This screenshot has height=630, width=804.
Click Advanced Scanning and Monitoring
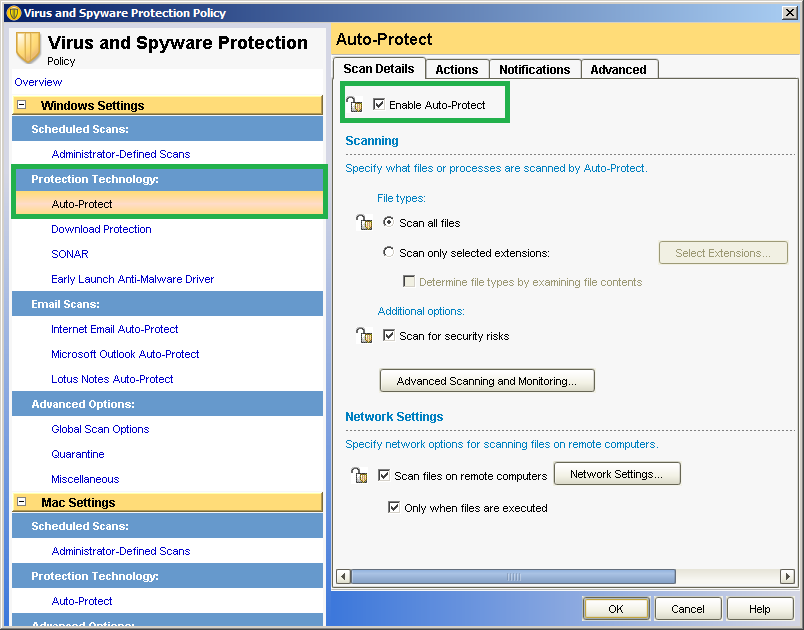tap(486, 380)
